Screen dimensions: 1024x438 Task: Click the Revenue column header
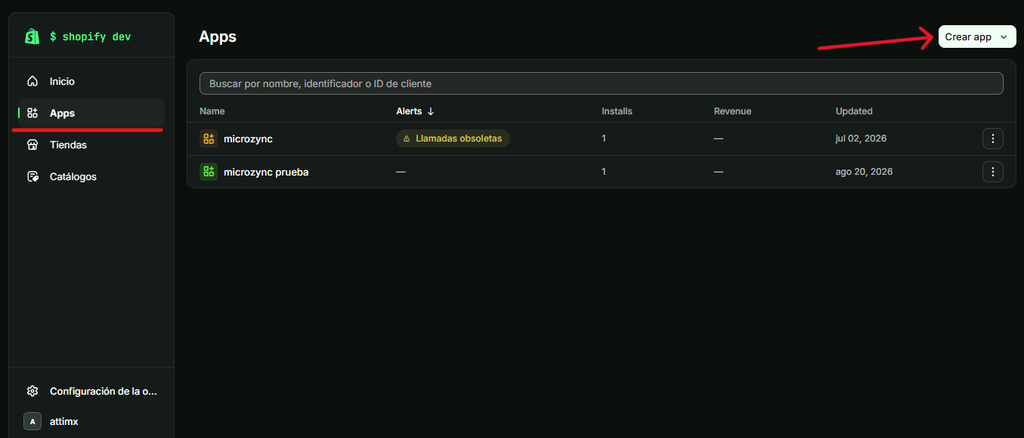(x=733, y=112)
